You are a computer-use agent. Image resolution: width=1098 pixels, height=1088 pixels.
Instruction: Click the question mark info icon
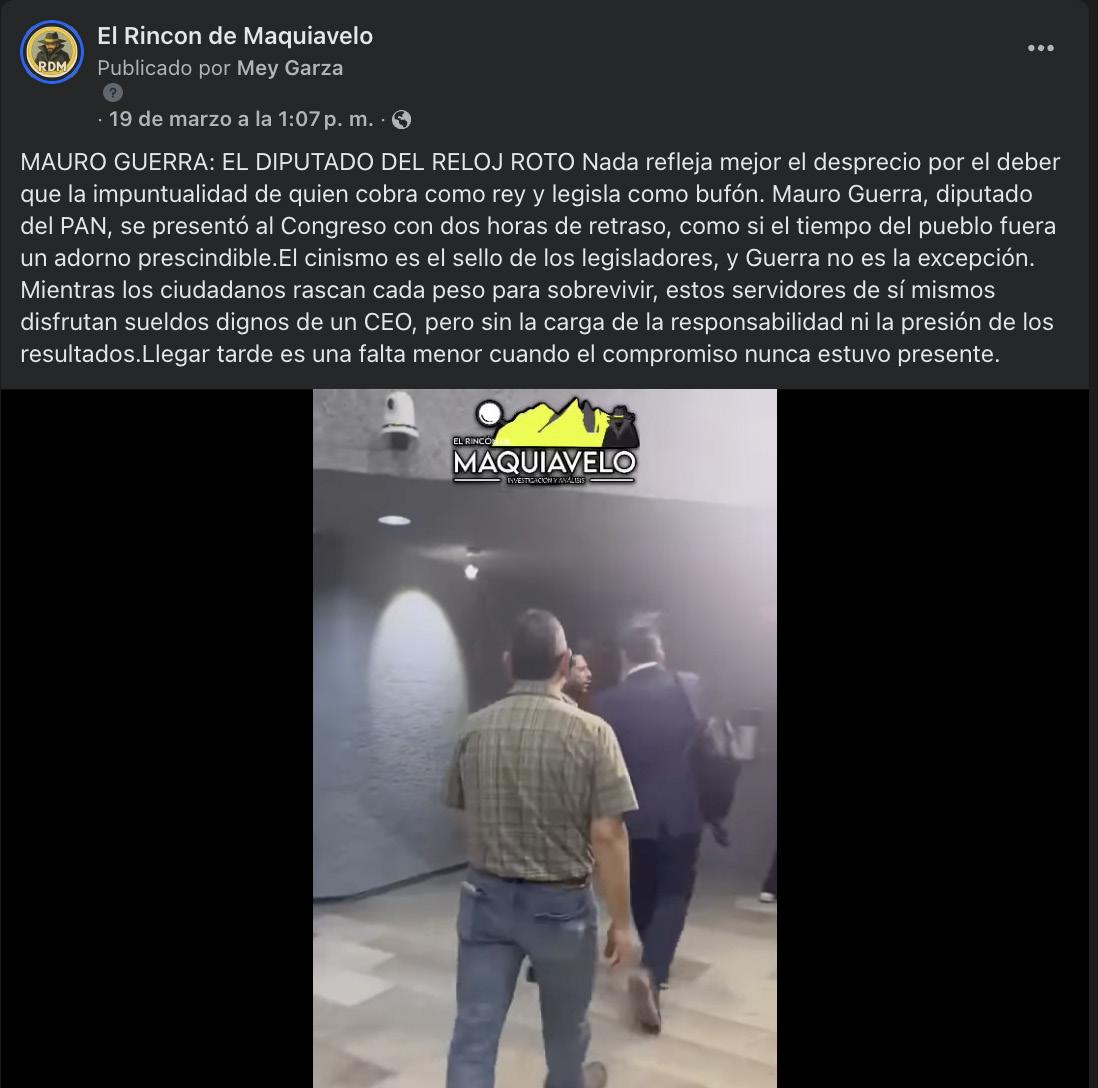pos(113,92)
